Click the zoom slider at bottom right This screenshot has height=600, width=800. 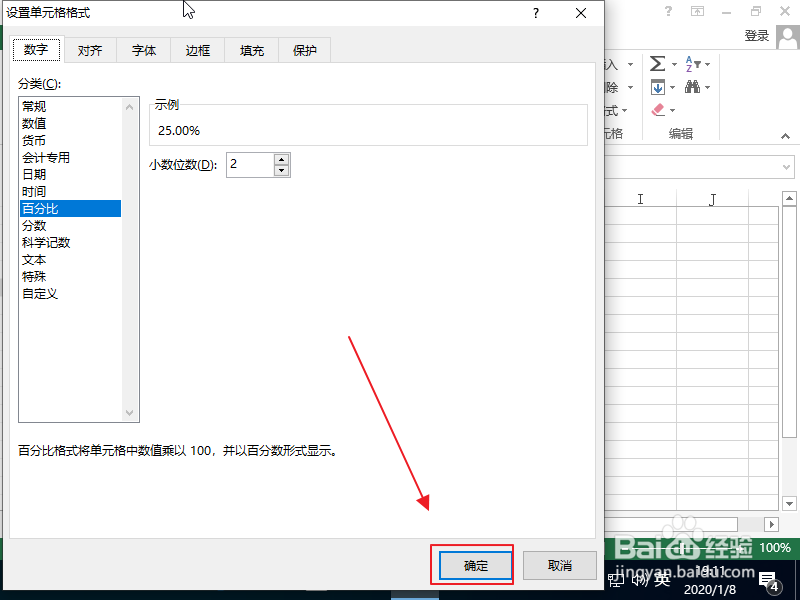[x=682, y=548]
